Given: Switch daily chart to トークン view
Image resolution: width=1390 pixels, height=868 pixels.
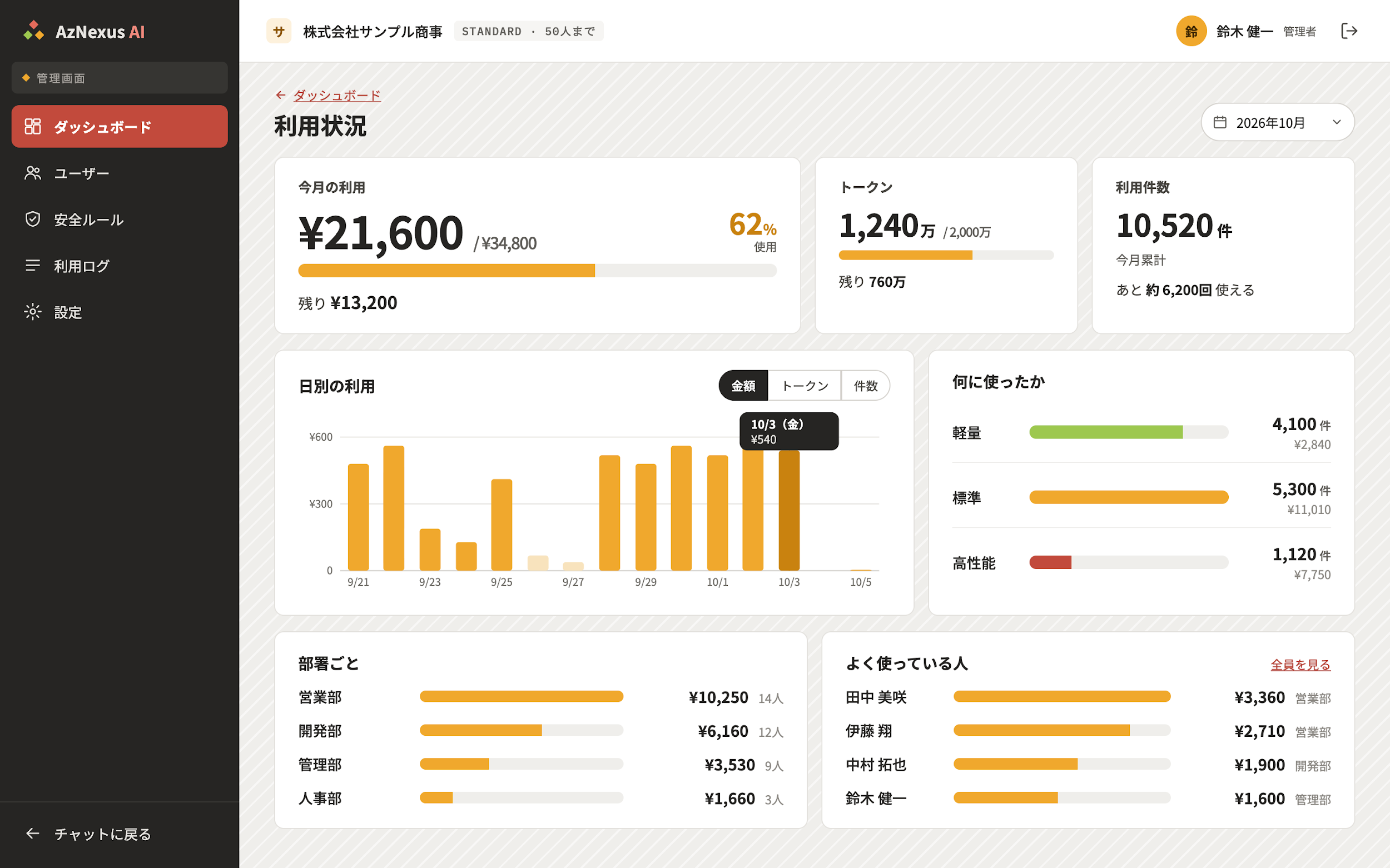Looking at the screenshot, I should (805, 385).
